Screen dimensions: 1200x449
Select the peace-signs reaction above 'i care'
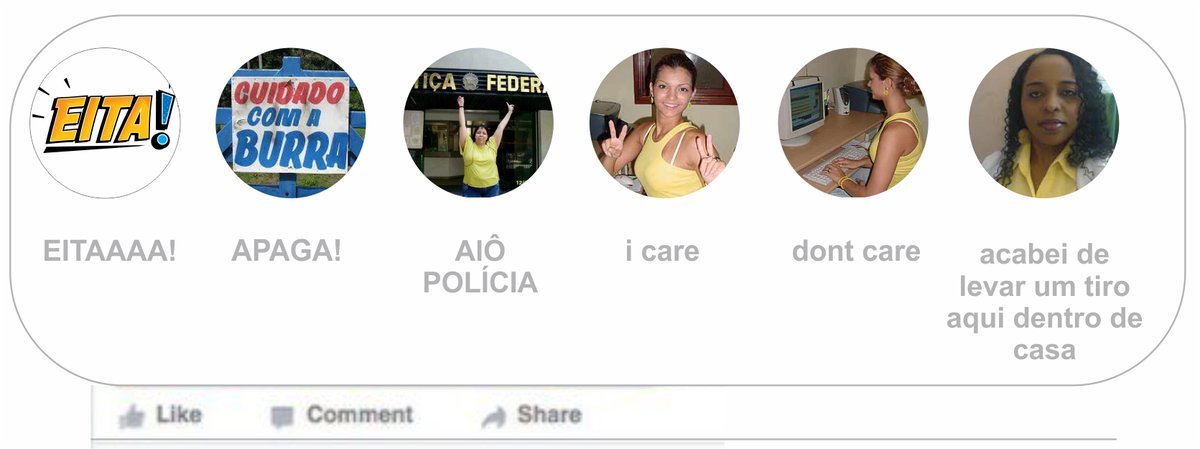point(665,123)
